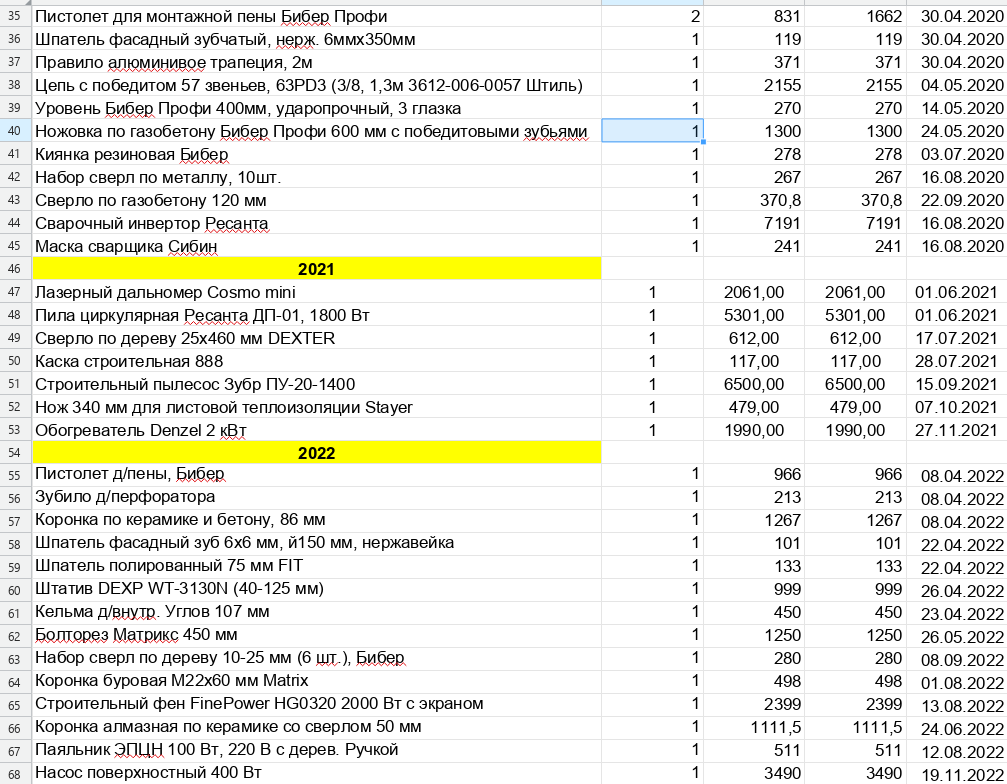1007x784 pixels.
Task: Select cell 'Сверло по газобетону 120 мм'
Action: [x=317, y=200]
